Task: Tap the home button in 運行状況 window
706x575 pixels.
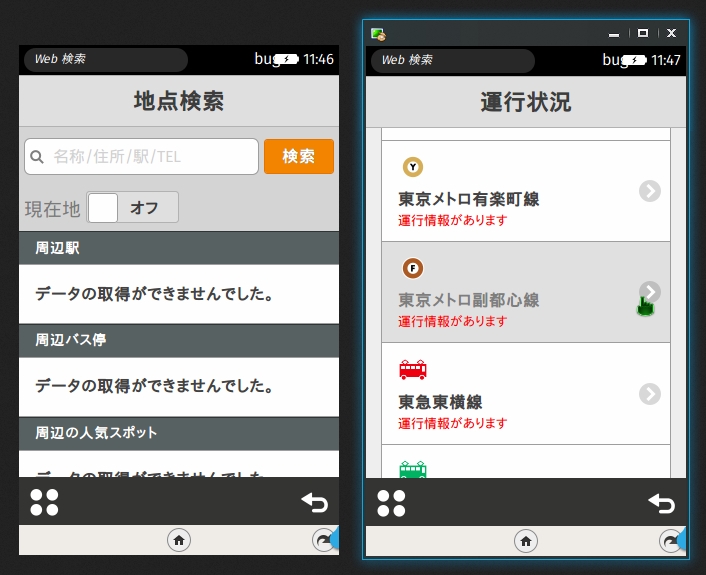Action: [526, 541]
